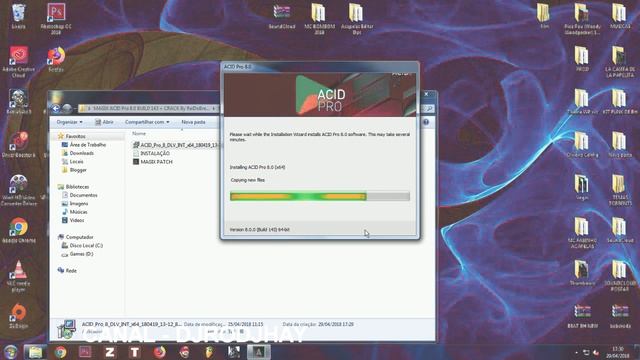Open the MUSICAS folder on the desktop
The image size is (640, 360).
coord(620,16)
